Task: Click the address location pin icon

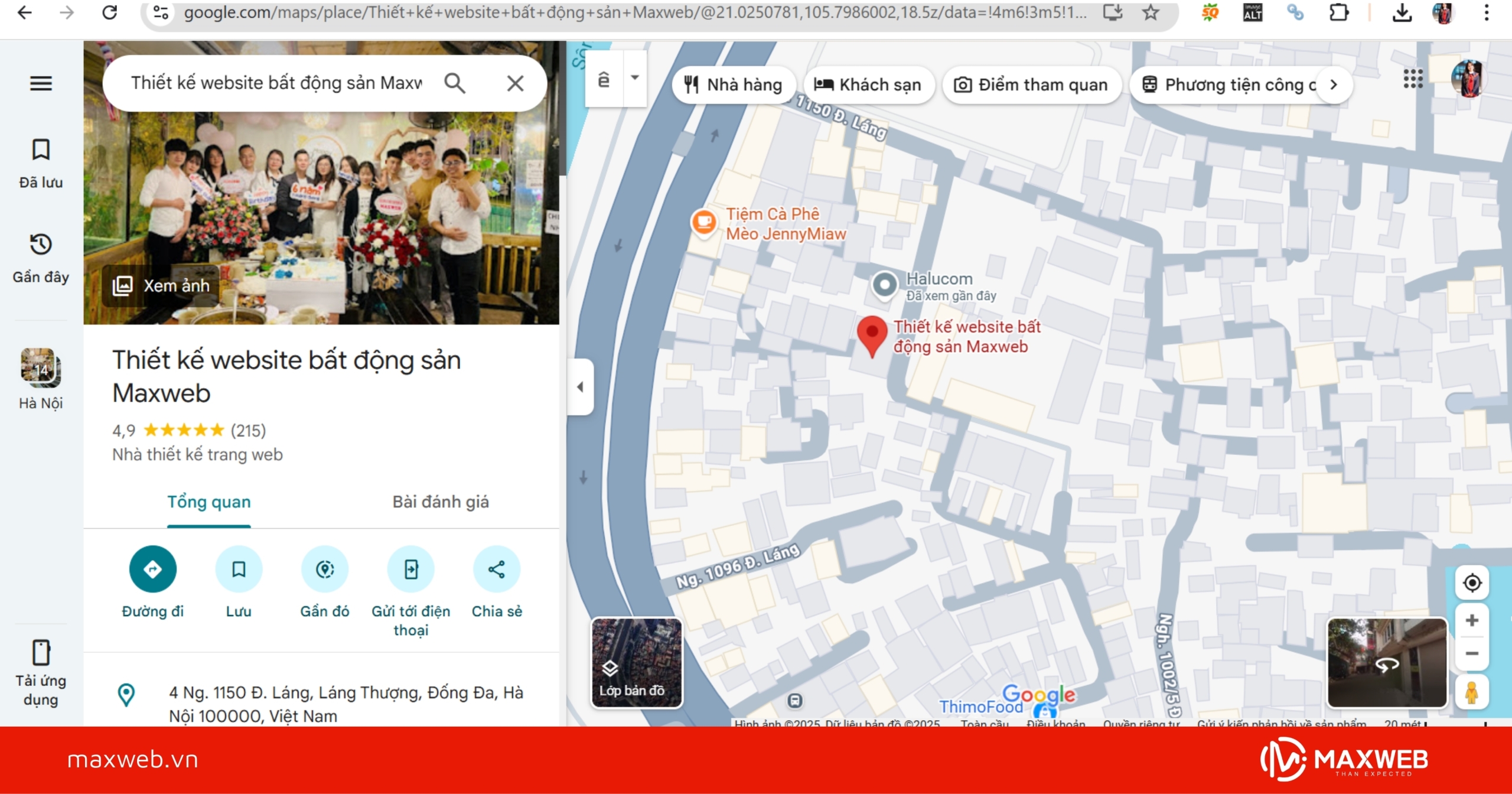Action: coord(126,695)
